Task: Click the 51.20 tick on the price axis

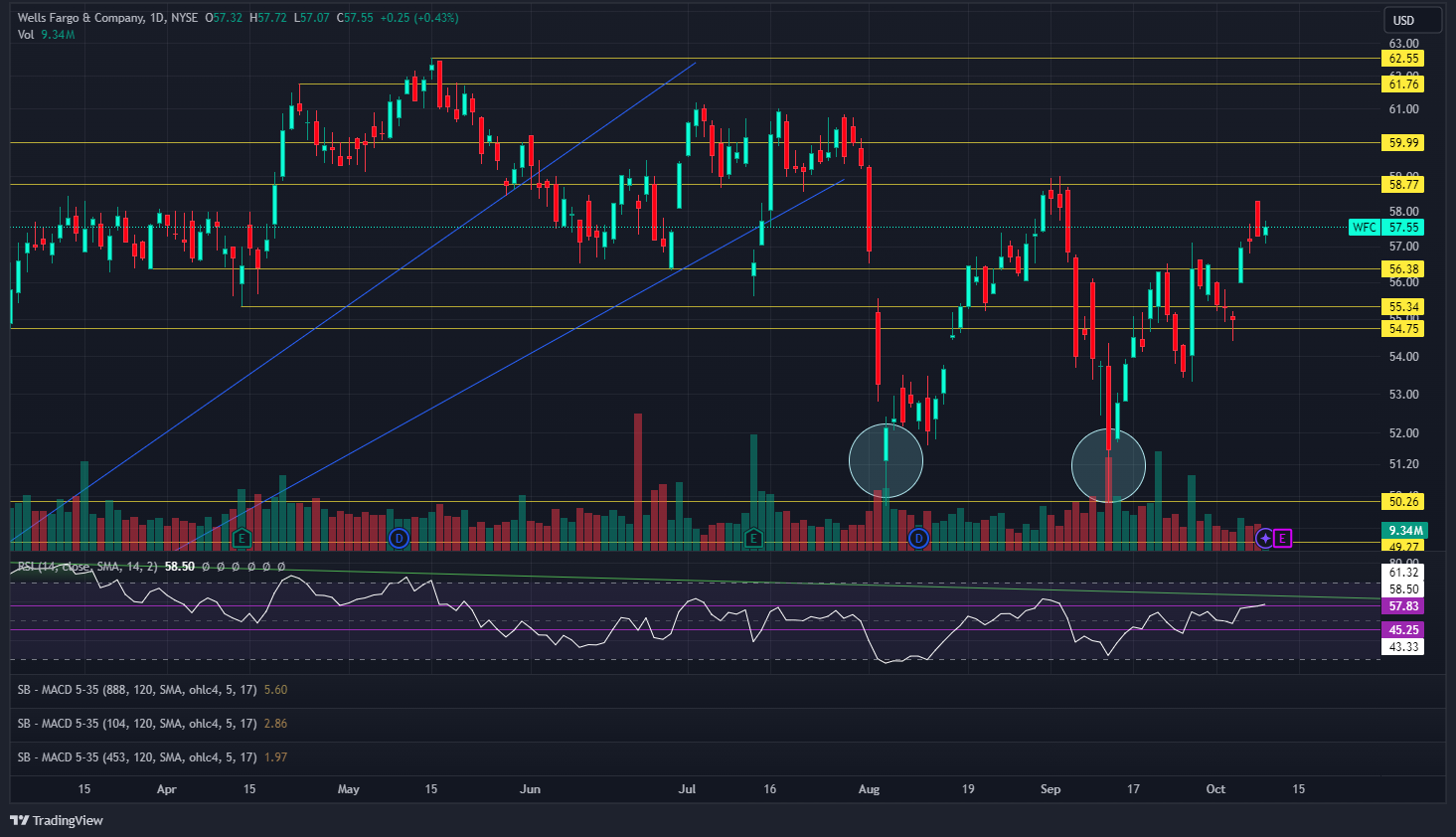Action: coord(1403,464)
